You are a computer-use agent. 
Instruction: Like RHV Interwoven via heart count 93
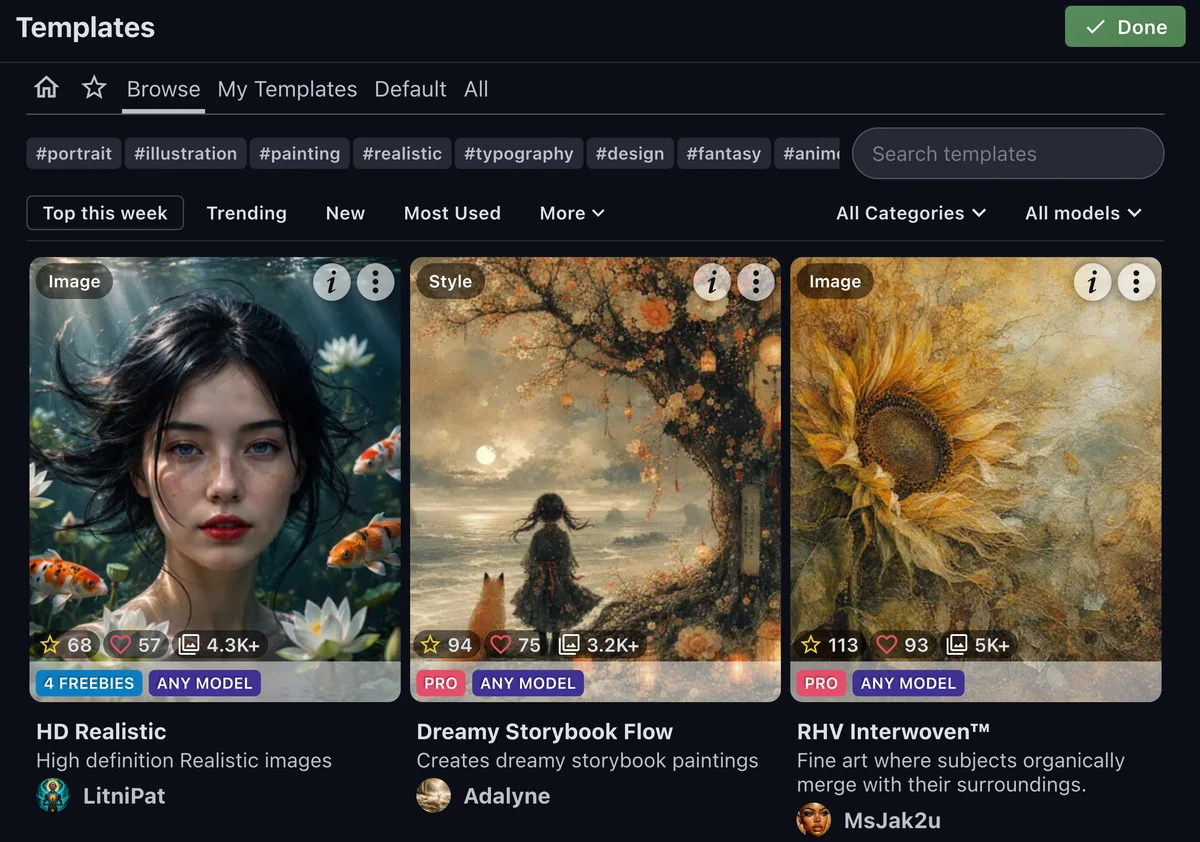click(903, 645)
